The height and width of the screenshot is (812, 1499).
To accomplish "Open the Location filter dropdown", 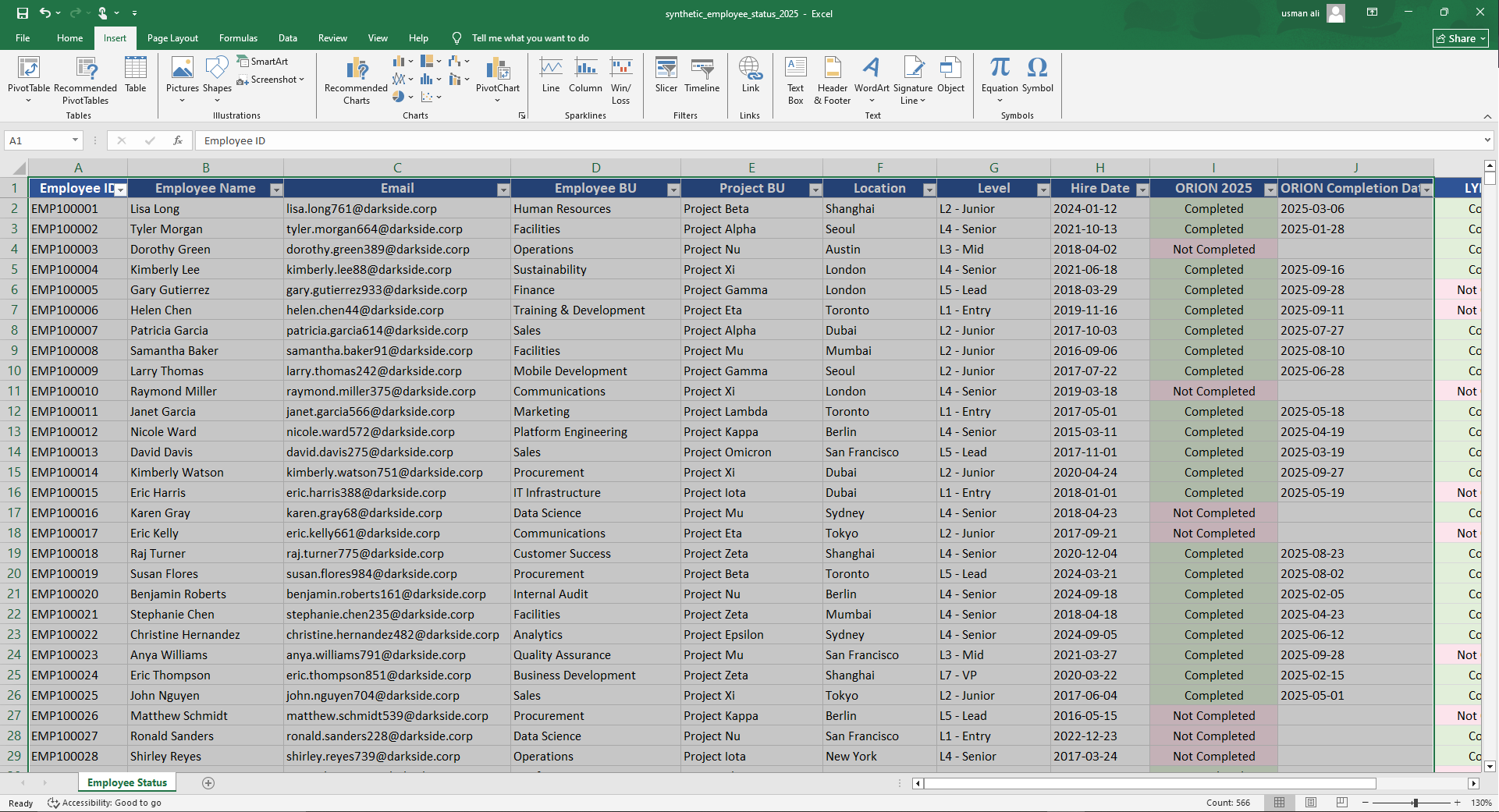I will tap(929, 190).
